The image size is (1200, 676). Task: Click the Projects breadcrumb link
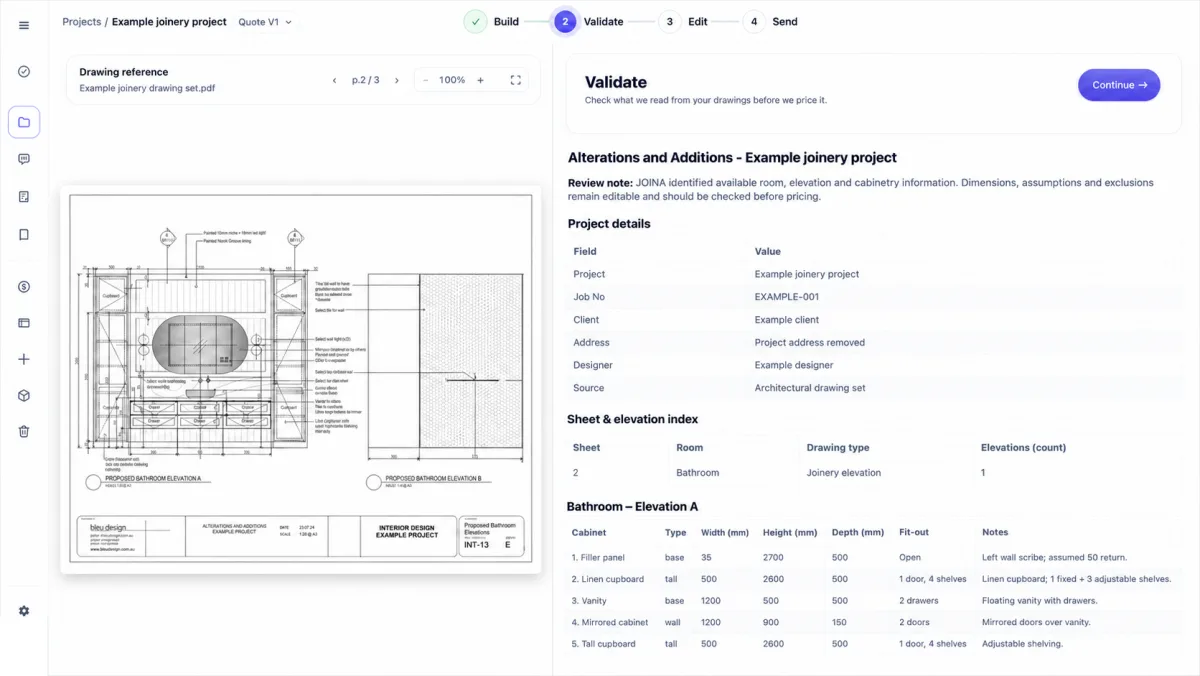pos(81,21)
